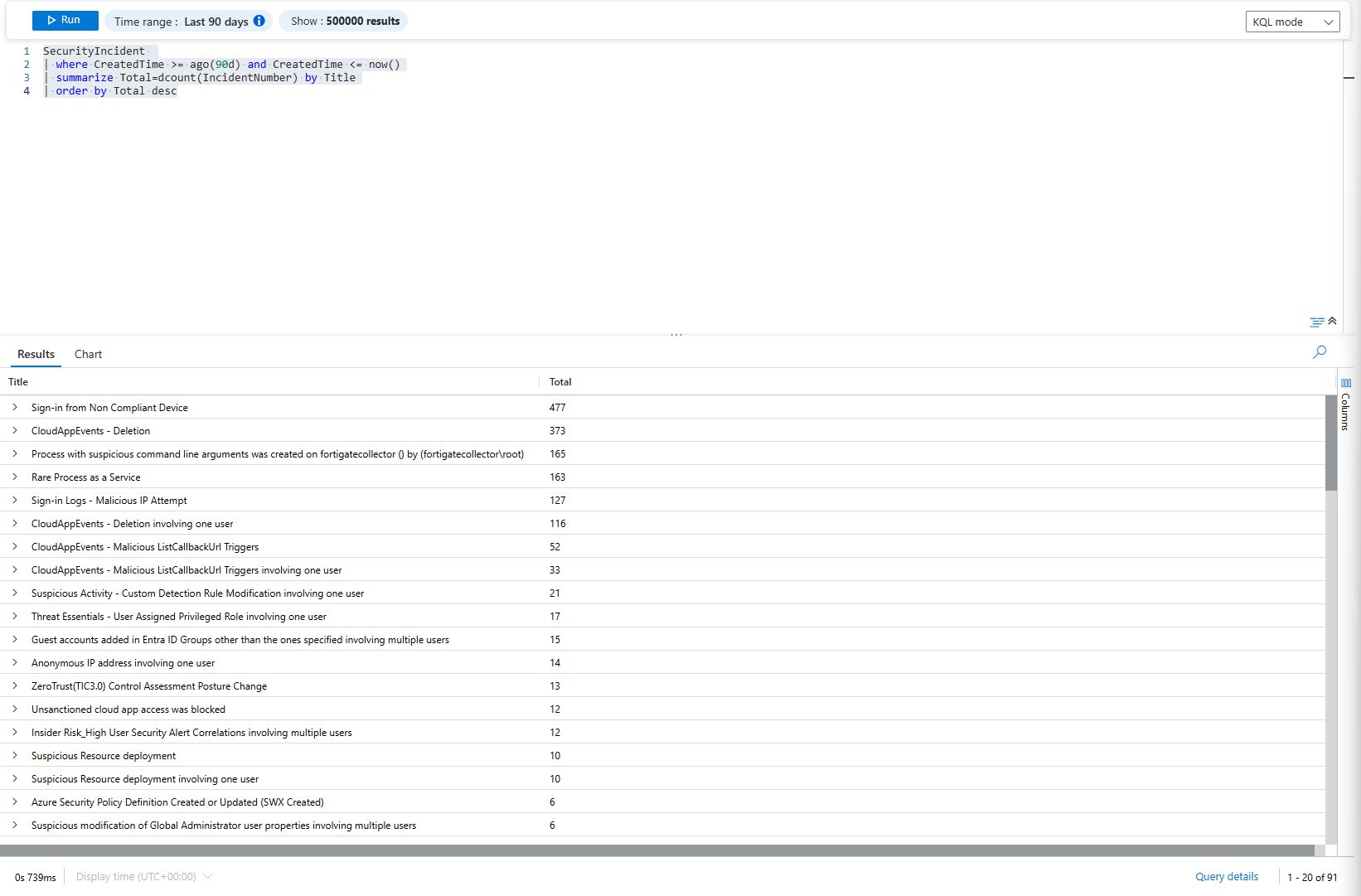This screenshot has height=896, width=1361.
Task: Open the Query details link
Action: coord(1226,876)
